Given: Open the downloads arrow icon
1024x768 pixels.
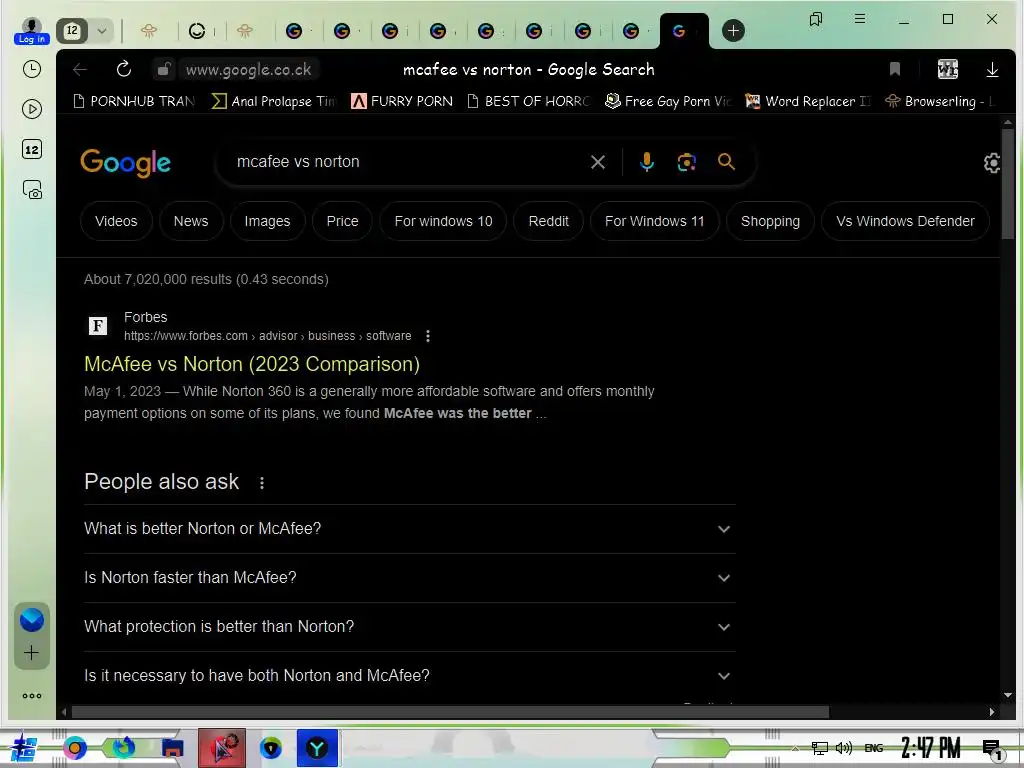Looking at the screenshot, I should pyautogui.click(x=992, y=69).
